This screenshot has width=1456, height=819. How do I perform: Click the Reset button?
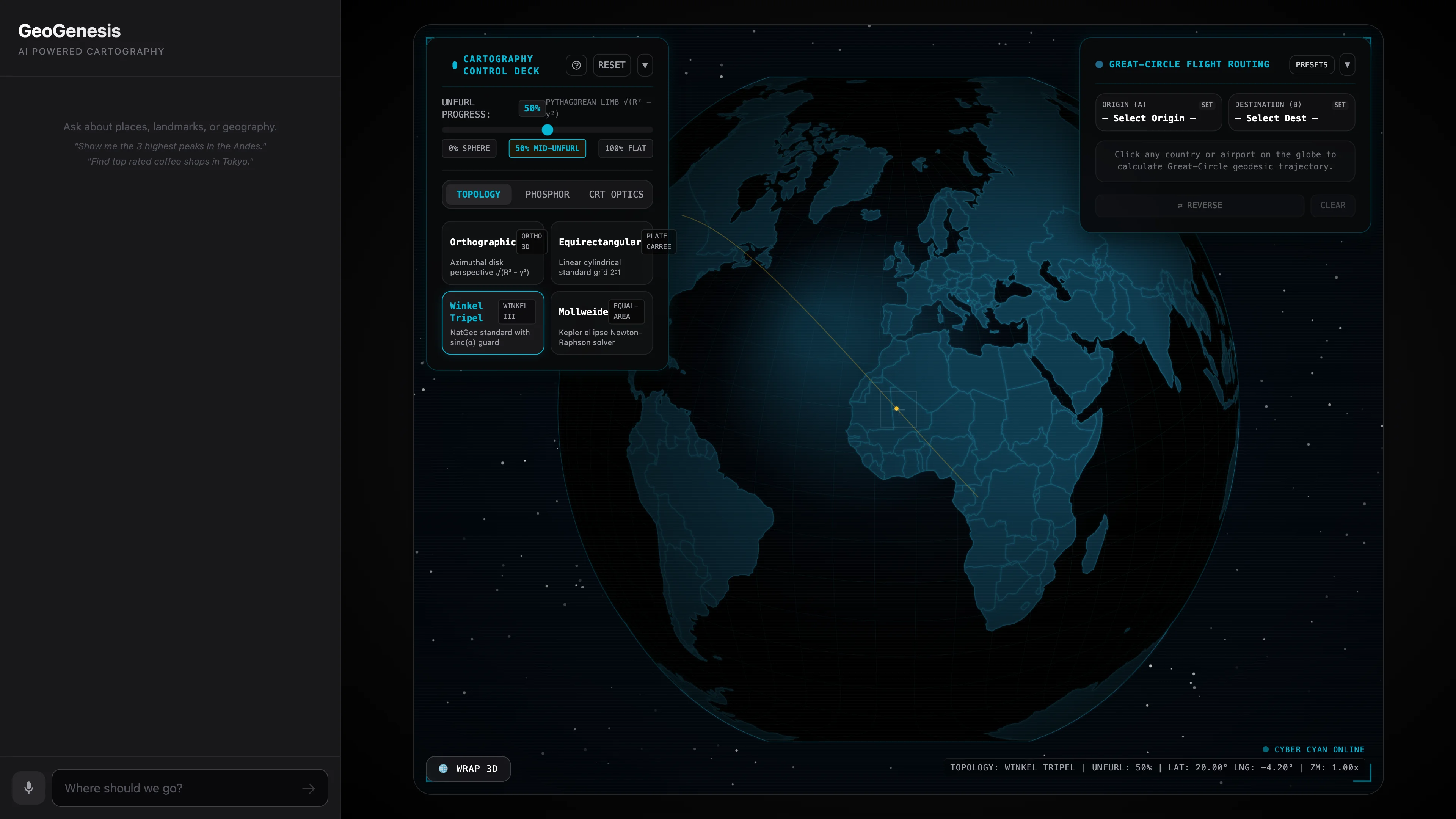pos(612,65)
